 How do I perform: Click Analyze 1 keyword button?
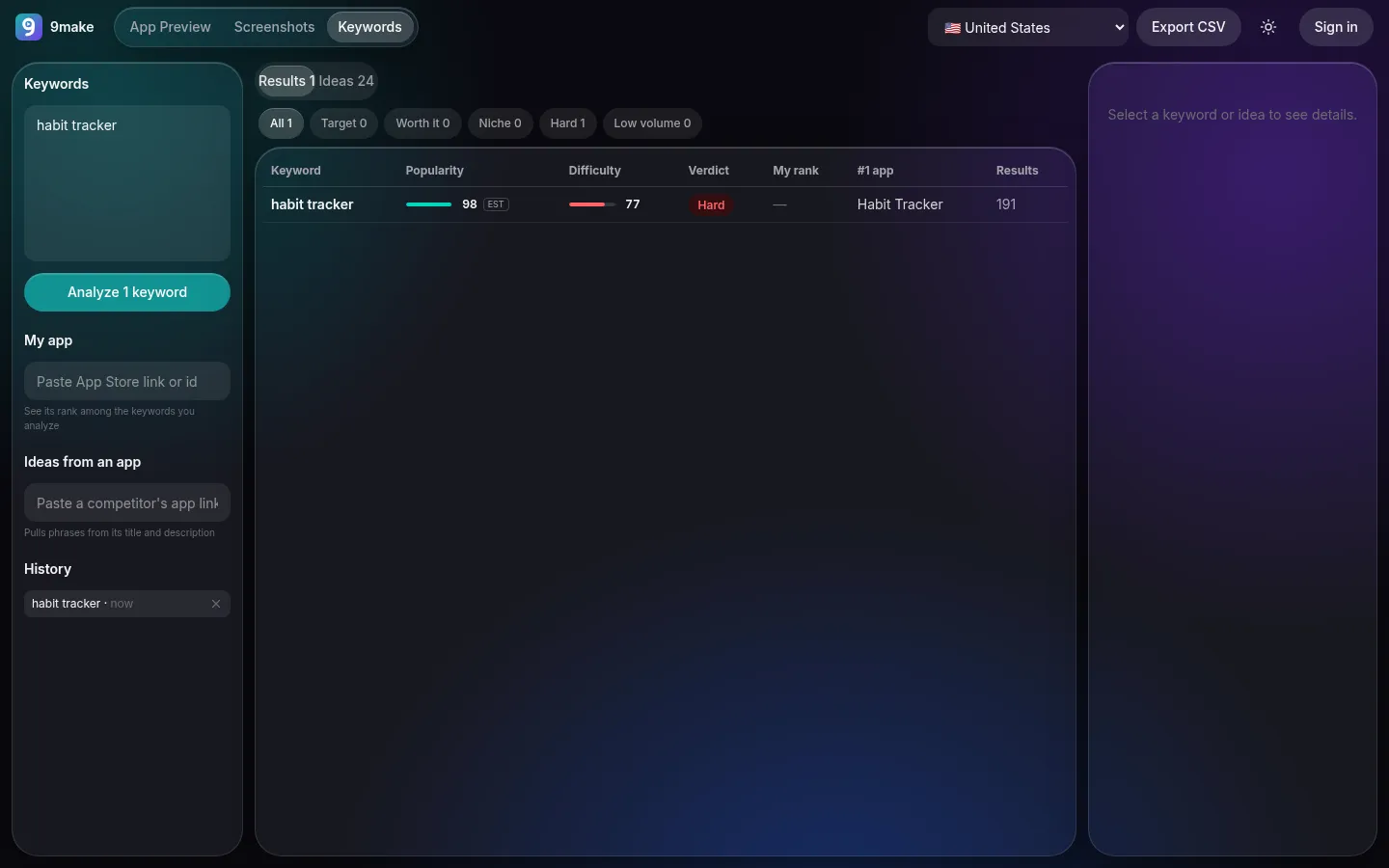[x=127, y=292]
